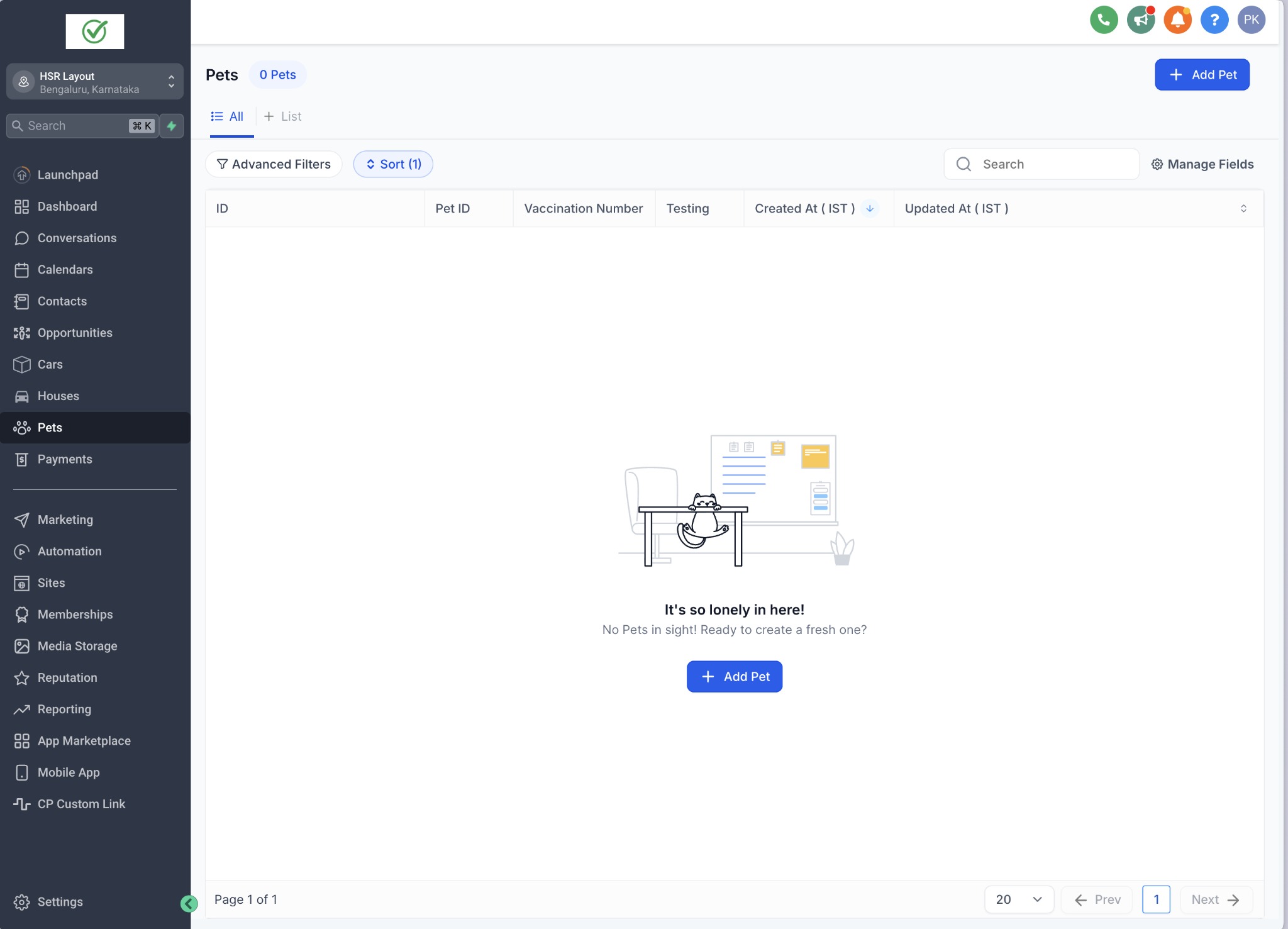This screenshot has height=929, width=1288.
Task: Collapse sidebar with green arrow icon
Action: click(189, 904)
